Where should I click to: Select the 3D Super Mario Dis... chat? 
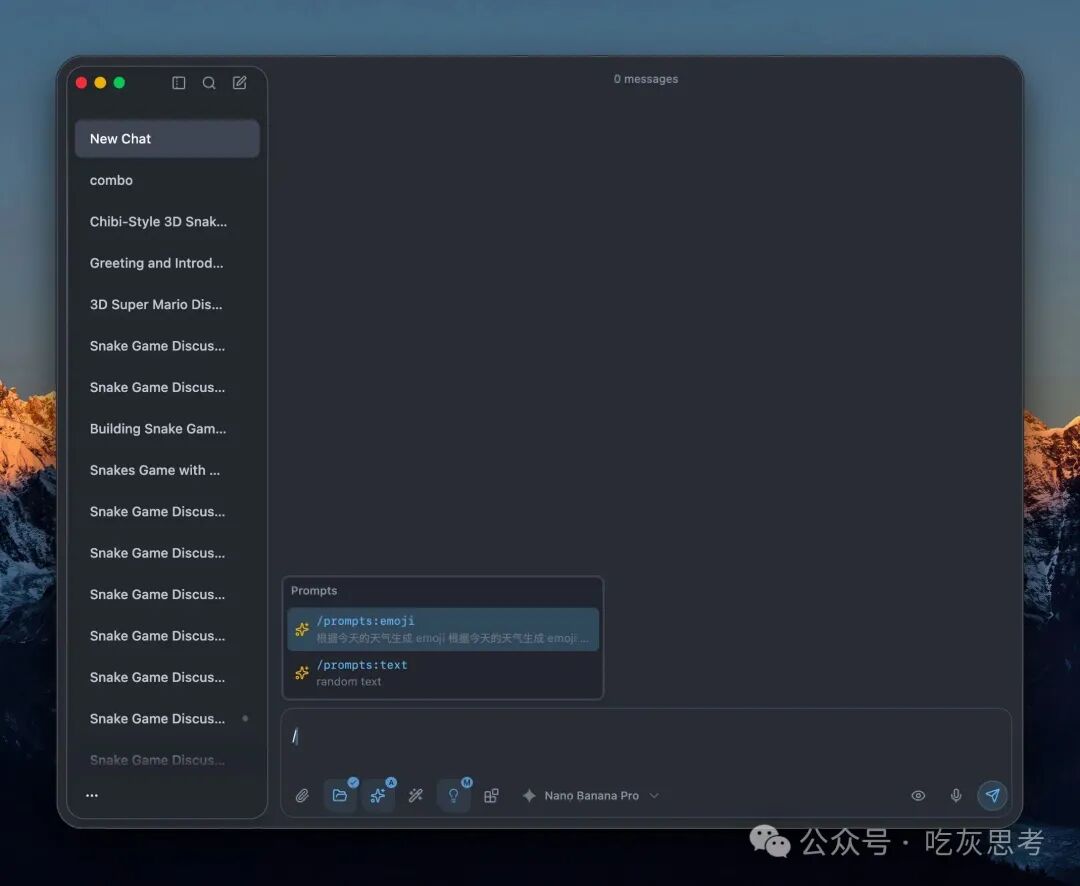[x=167, y=304]
